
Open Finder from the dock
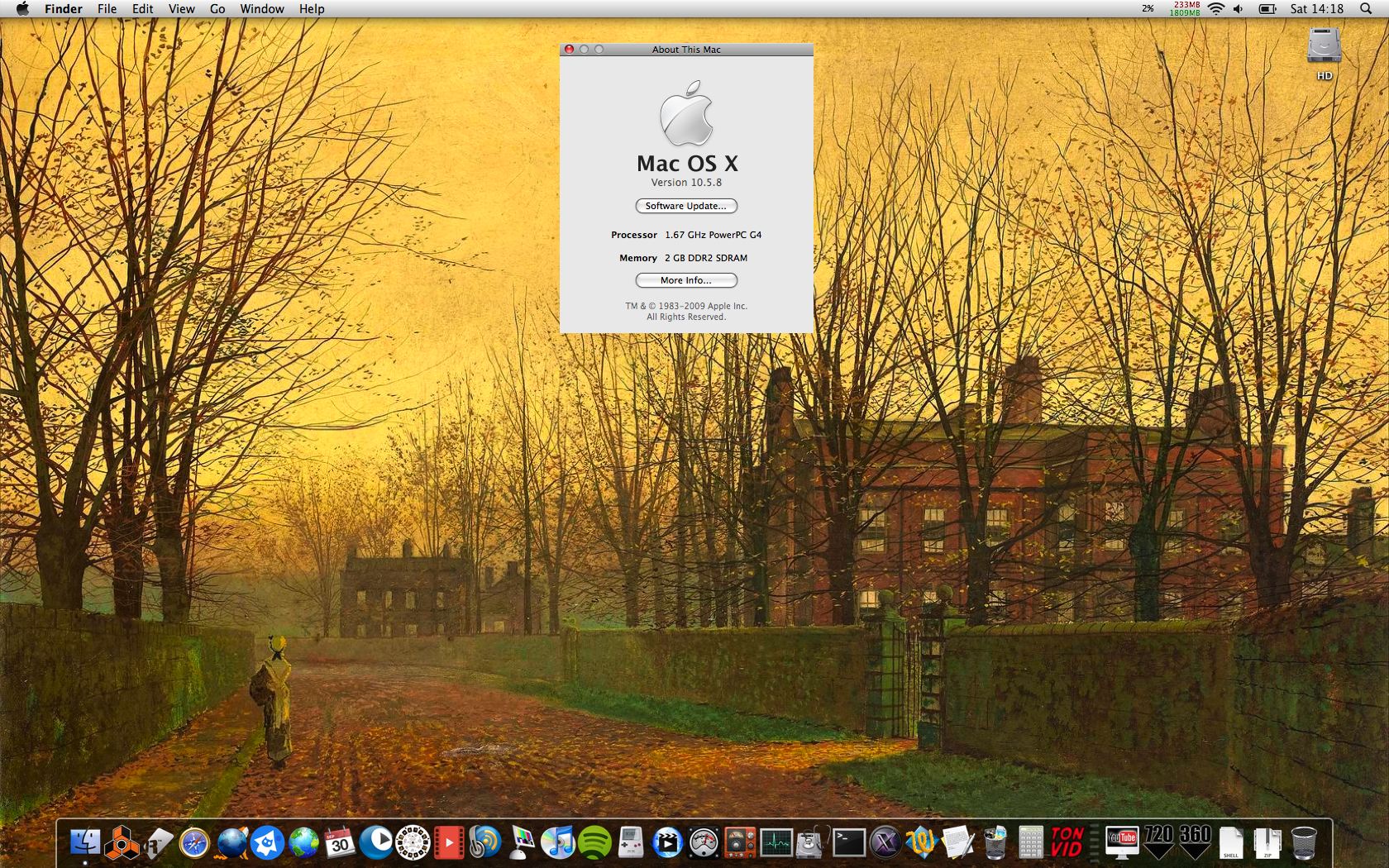85,842
